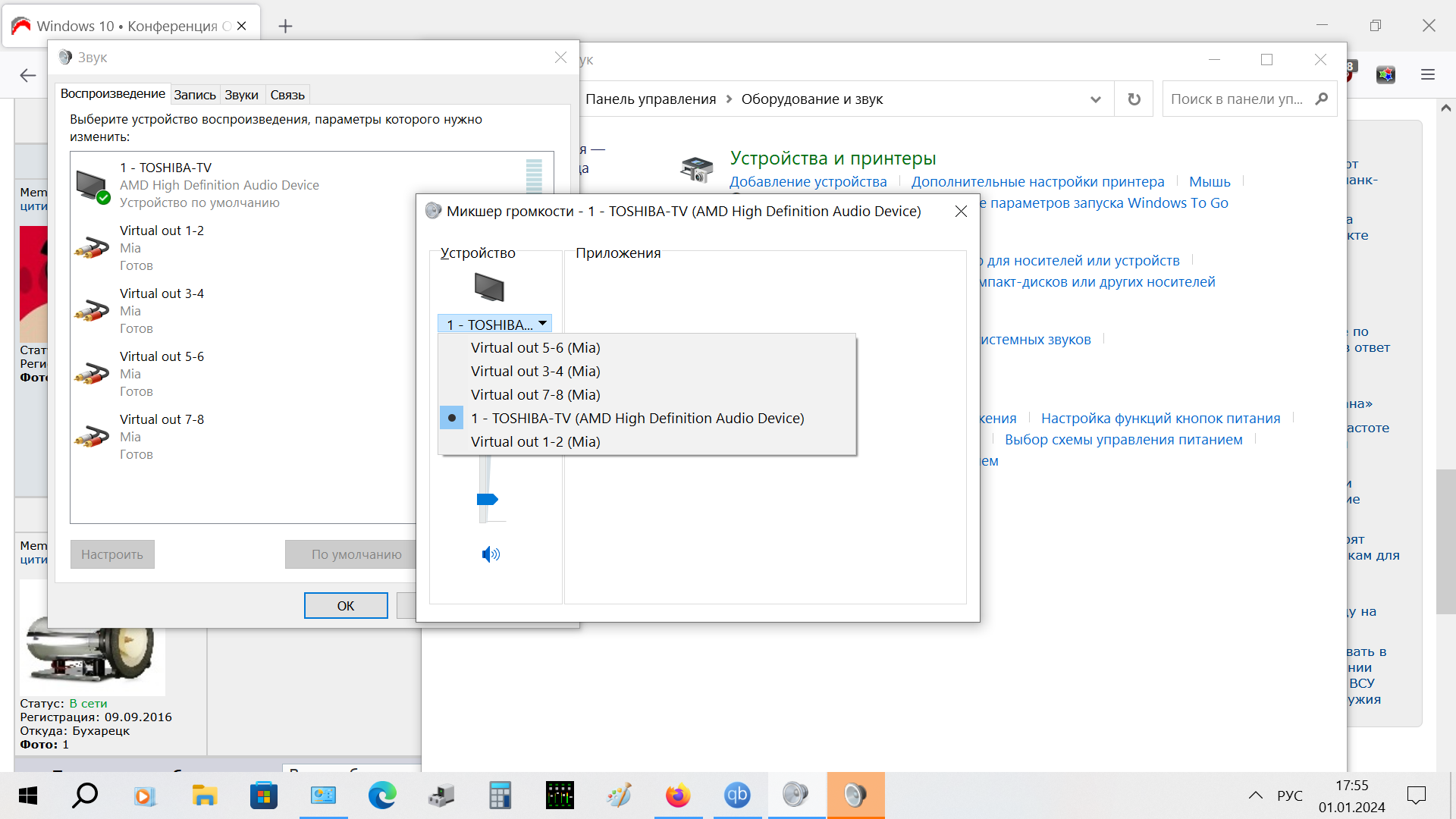The width and height of the screenshot is (1456, 819).
Task: Click the refresh button in address bar
Action: point(1134,99)
